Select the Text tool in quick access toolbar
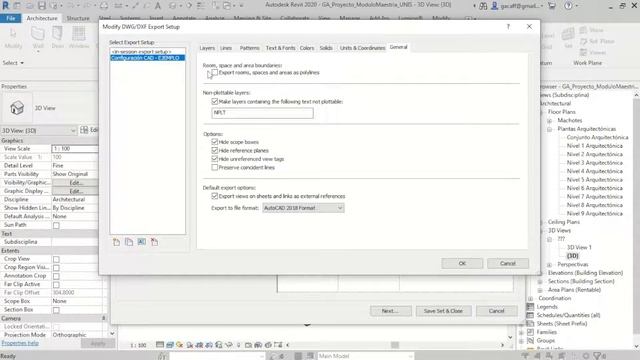The height and width of the screenshot is (360, 640). pyautogui.click(x=158, y=6)
